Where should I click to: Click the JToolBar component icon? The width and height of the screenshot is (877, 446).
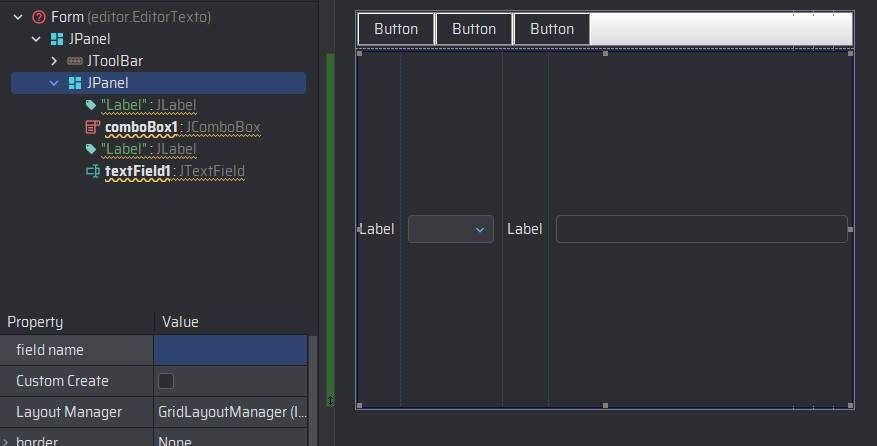point(75,61)
